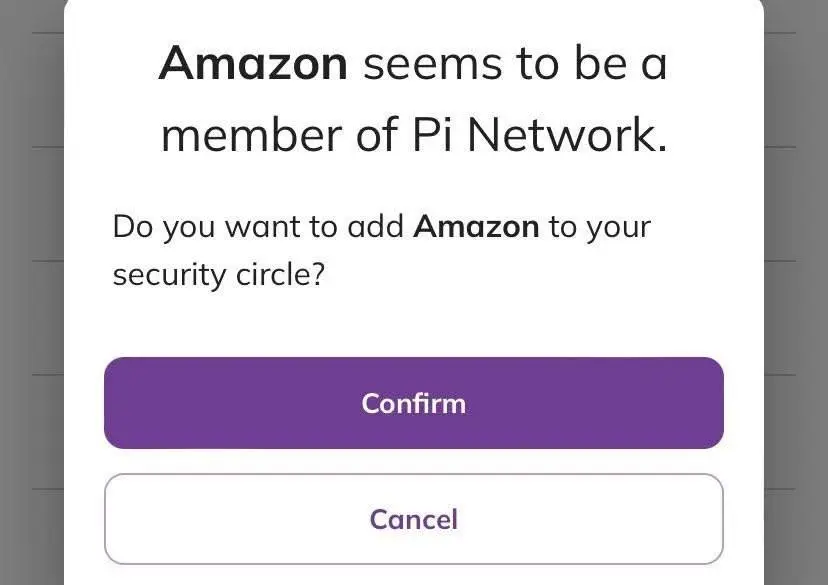This screenshot has width=828, height=585.
Task: Click the security circle question text
Action: 380,250
